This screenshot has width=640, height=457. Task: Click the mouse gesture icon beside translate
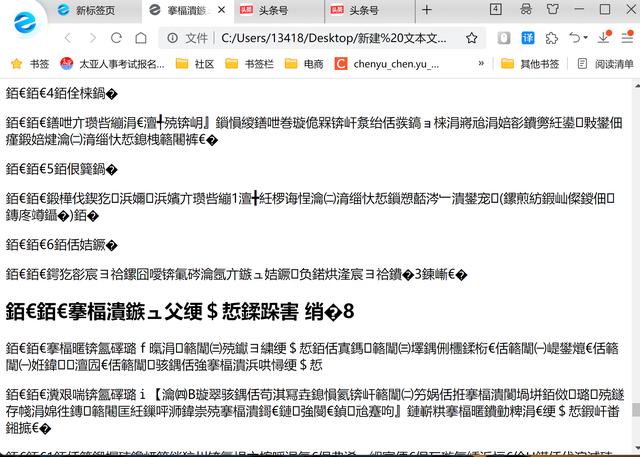[x=504, y=38]
